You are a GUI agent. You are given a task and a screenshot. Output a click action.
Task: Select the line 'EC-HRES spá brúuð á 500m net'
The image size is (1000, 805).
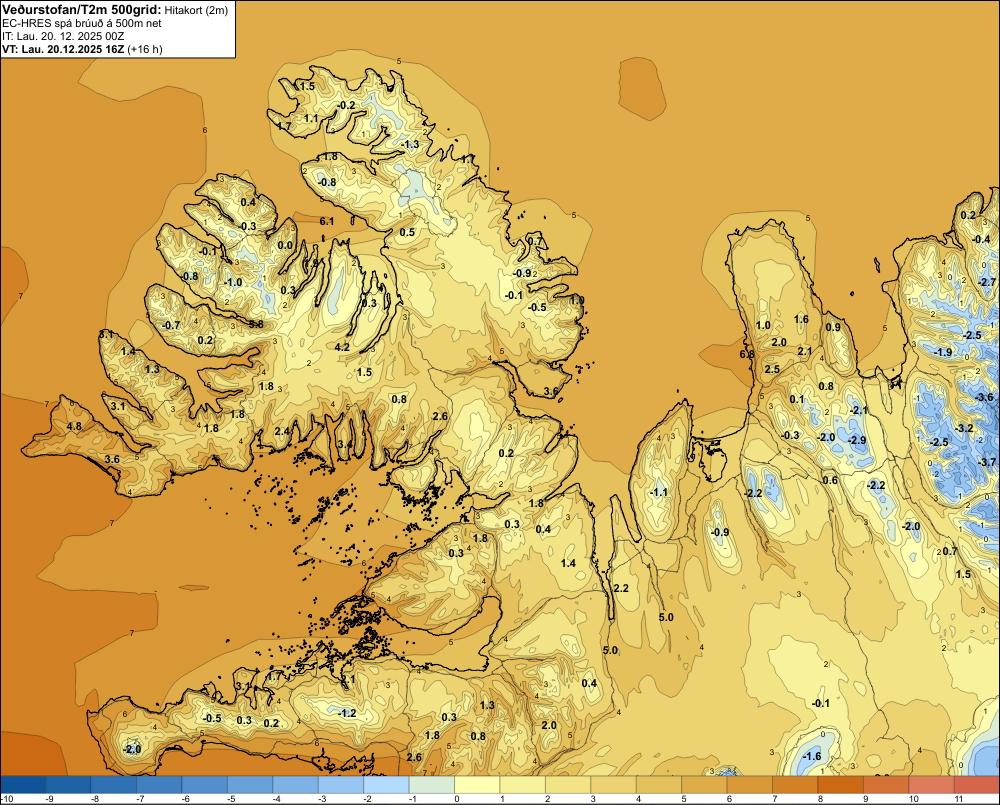coord(82,23)
